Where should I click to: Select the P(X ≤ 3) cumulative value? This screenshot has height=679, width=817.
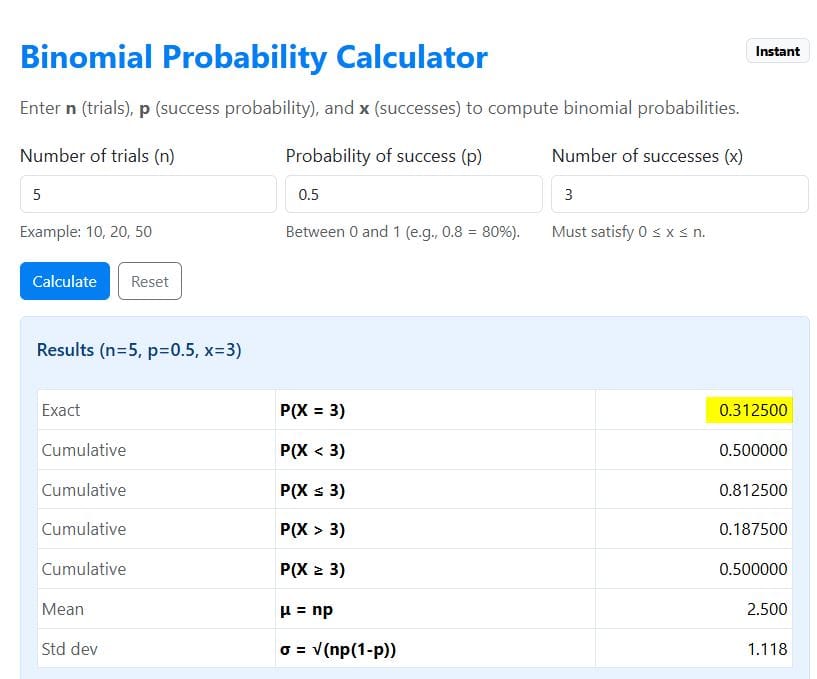[753, 490]
